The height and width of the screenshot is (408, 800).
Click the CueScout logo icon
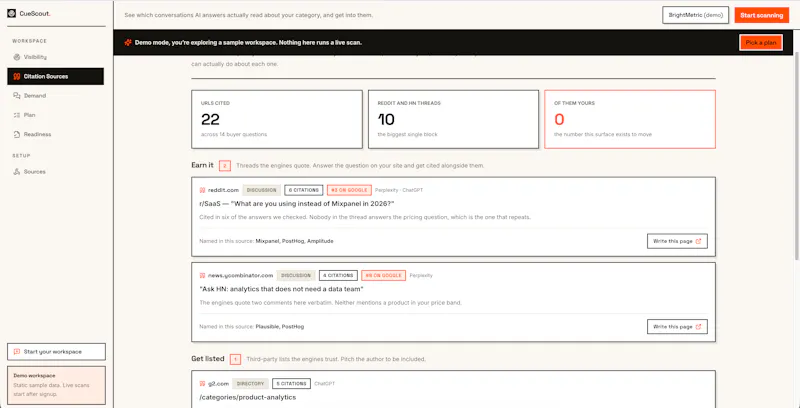coord(11,14)
